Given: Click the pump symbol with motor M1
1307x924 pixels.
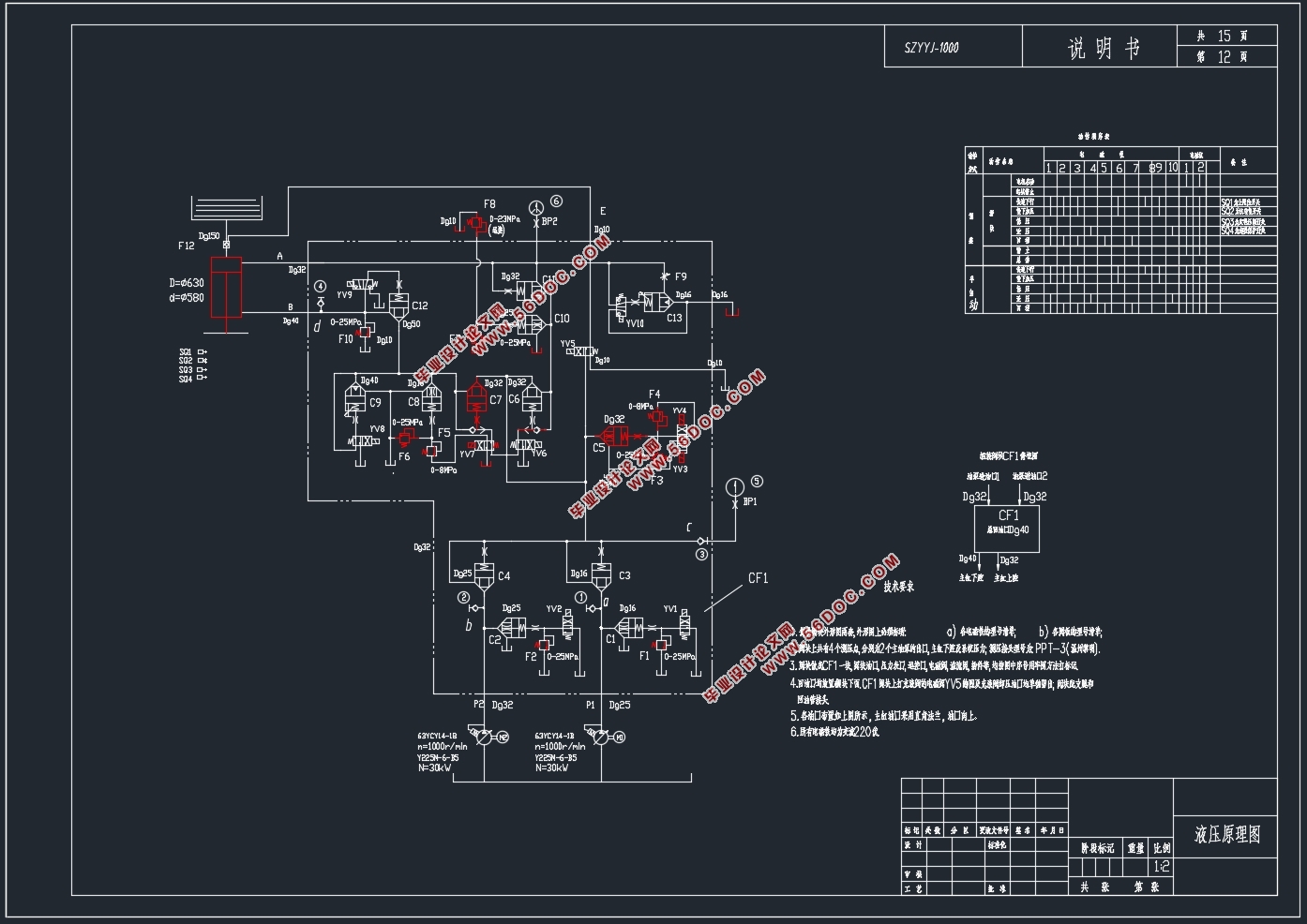Looking at the screenshot, I should [601, 738].
